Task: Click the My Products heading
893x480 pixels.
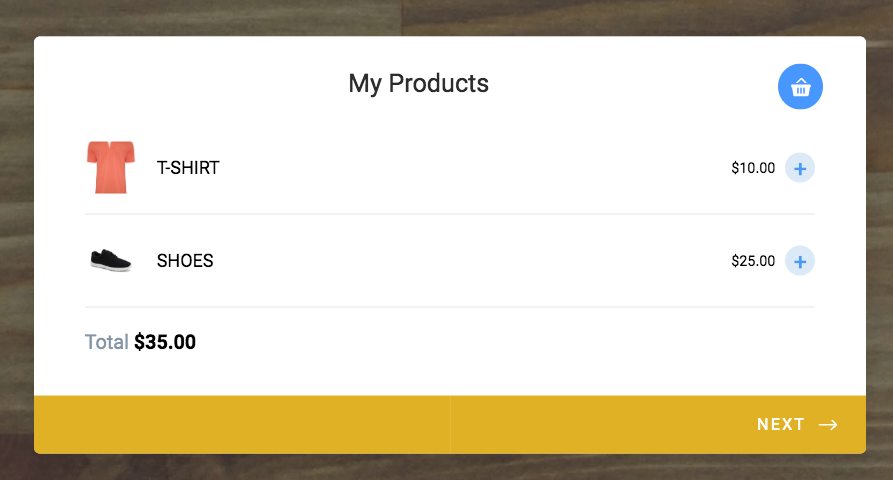Action: point(419,84)
